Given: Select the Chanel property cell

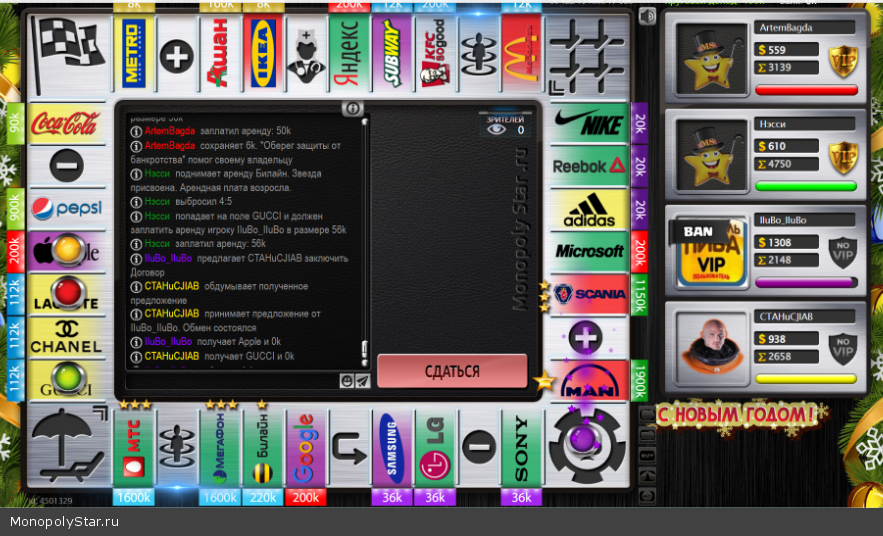Looking at the screenshot, I should click(x=66, y=337).
